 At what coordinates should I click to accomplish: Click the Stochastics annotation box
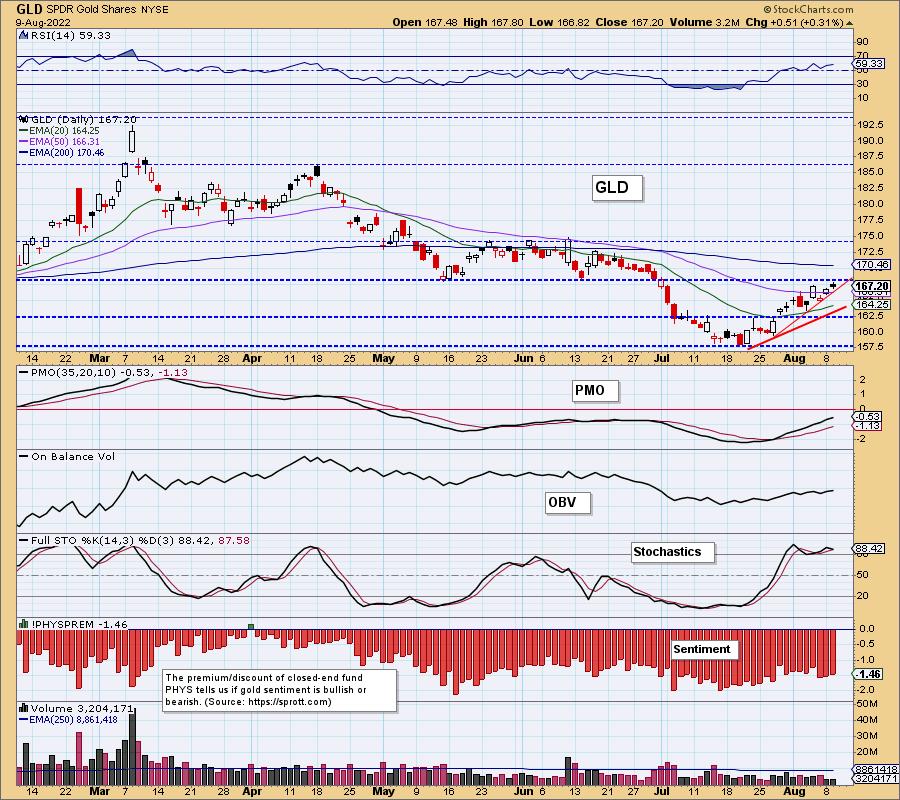click(672, 552)
